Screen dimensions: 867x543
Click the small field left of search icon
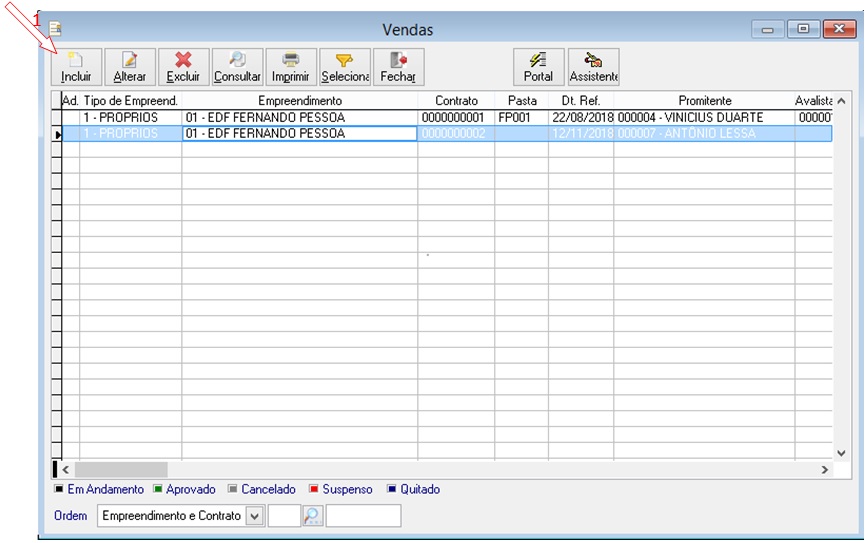(284, 516)
